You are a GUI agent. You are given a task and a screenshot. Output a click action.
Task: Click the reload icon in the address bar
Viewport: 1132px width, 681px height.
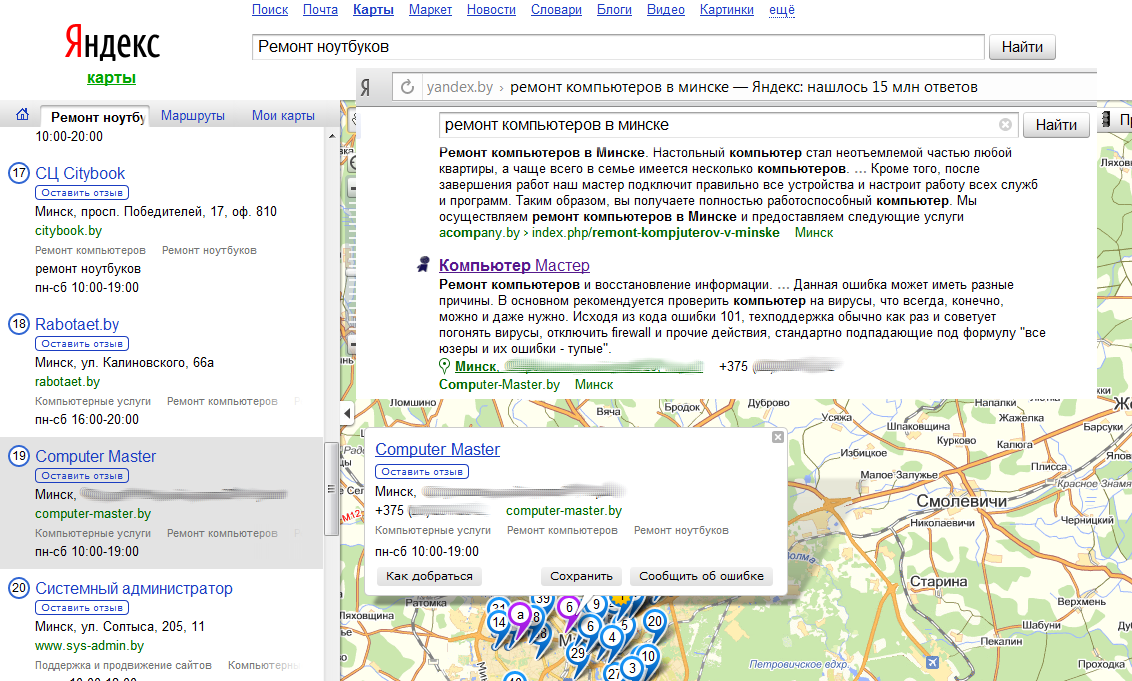(x=408, y=87)
